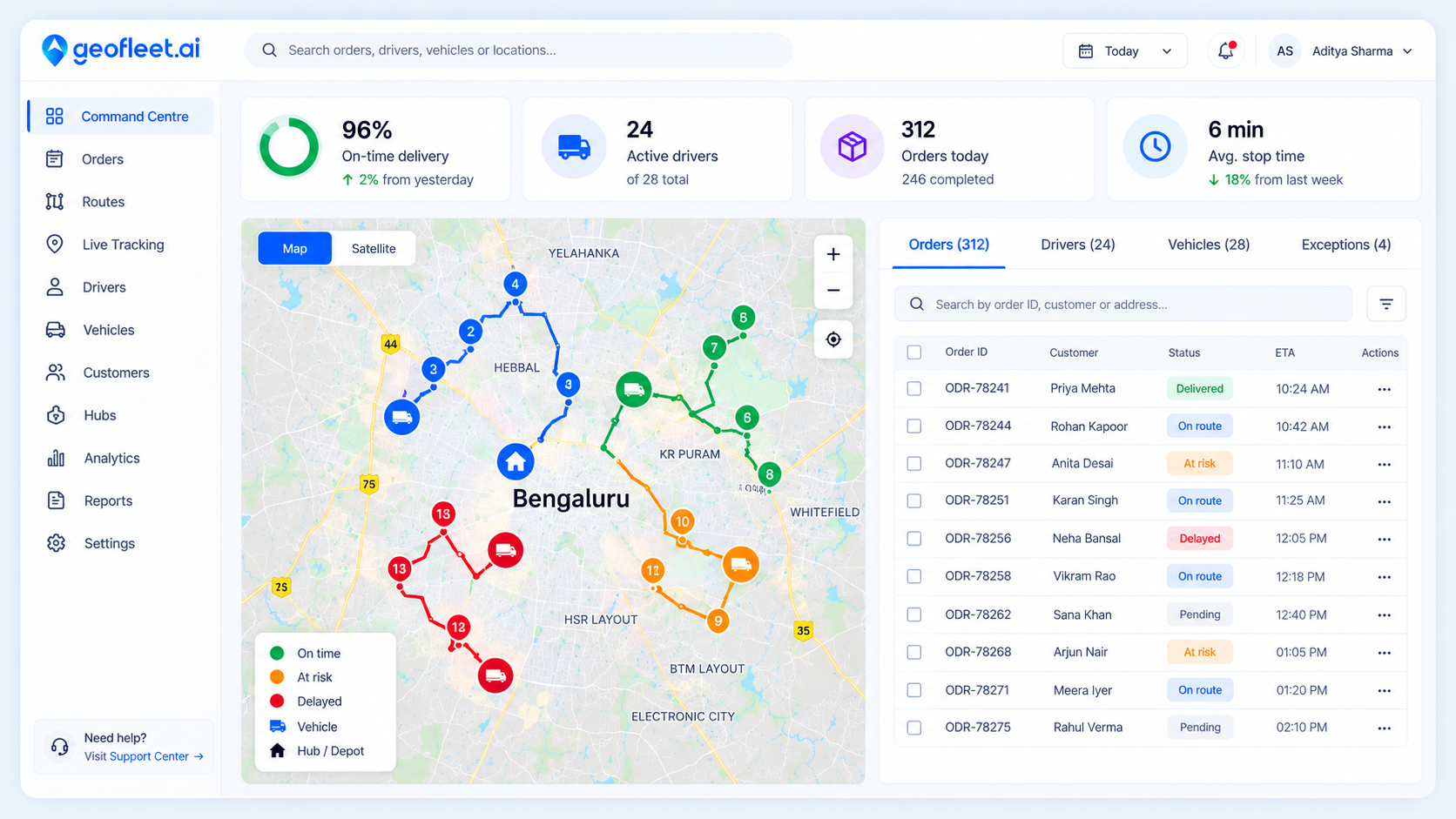Switch map to Satellite view
Image resolution: width=1456 pixels, height=819 pixels.
click(x=374, y=248)
